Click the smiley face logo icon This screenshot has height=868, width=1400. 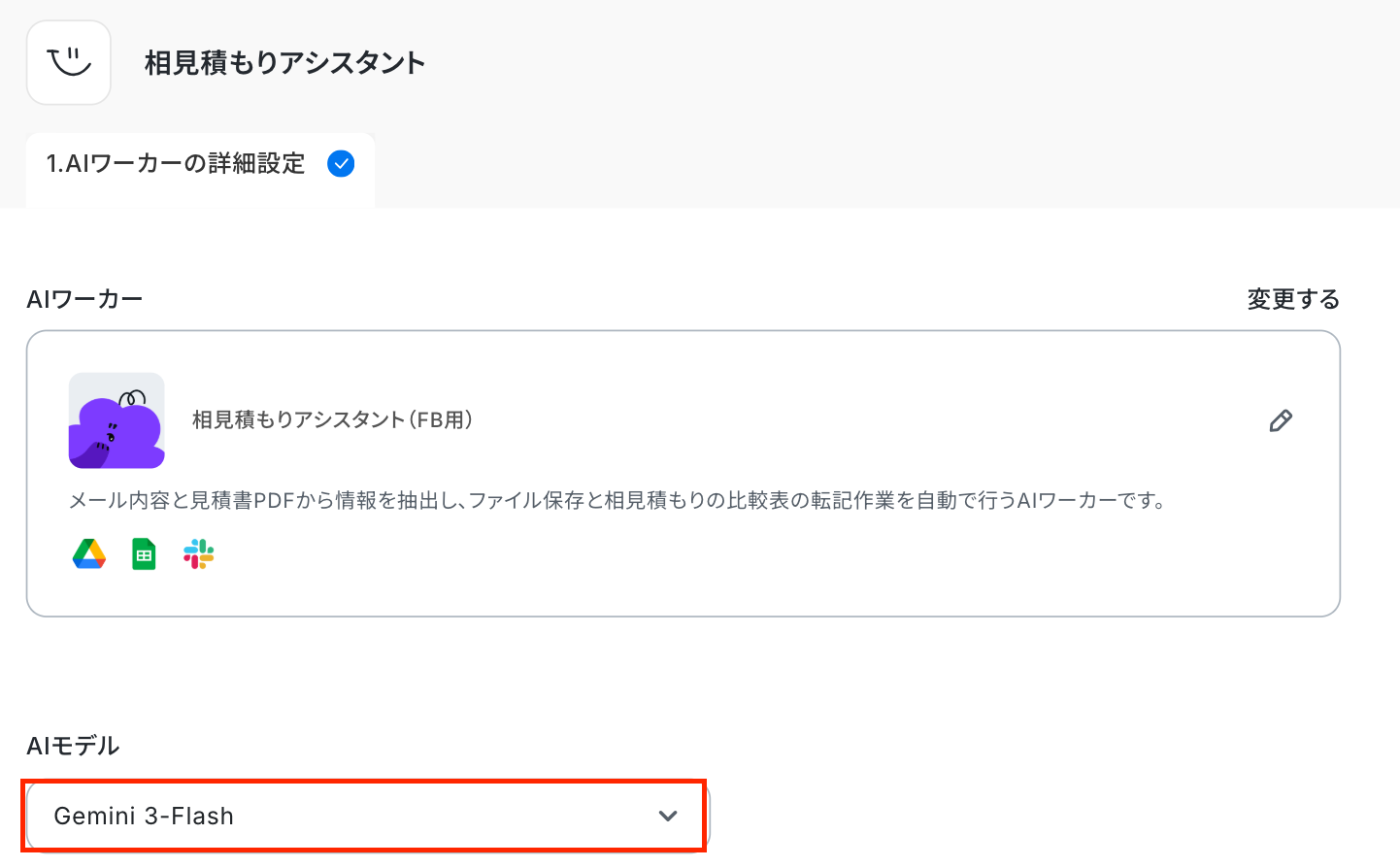tap(69, 62)
